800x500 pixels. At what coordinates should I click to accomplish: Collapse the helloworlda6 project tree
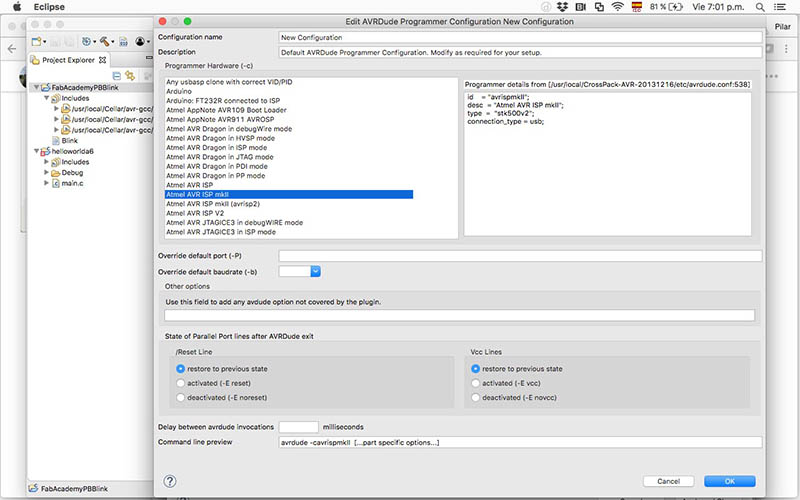(36, 151)
